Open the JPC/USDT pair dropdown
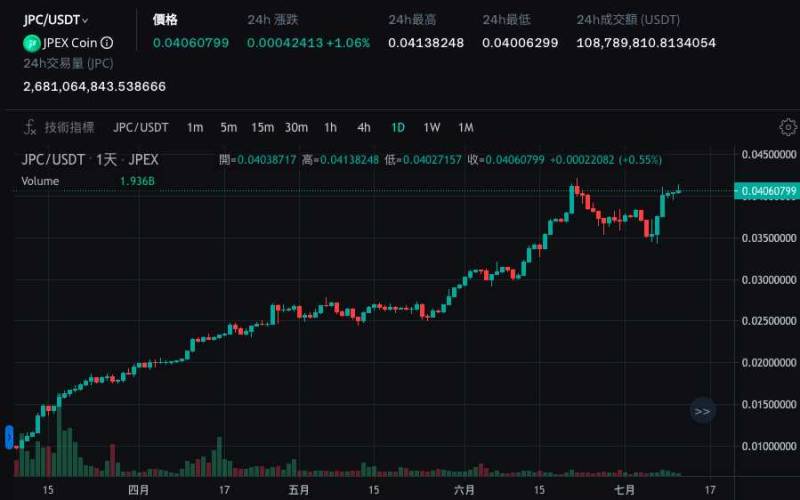The image size is (800, 500). [56, 20]
